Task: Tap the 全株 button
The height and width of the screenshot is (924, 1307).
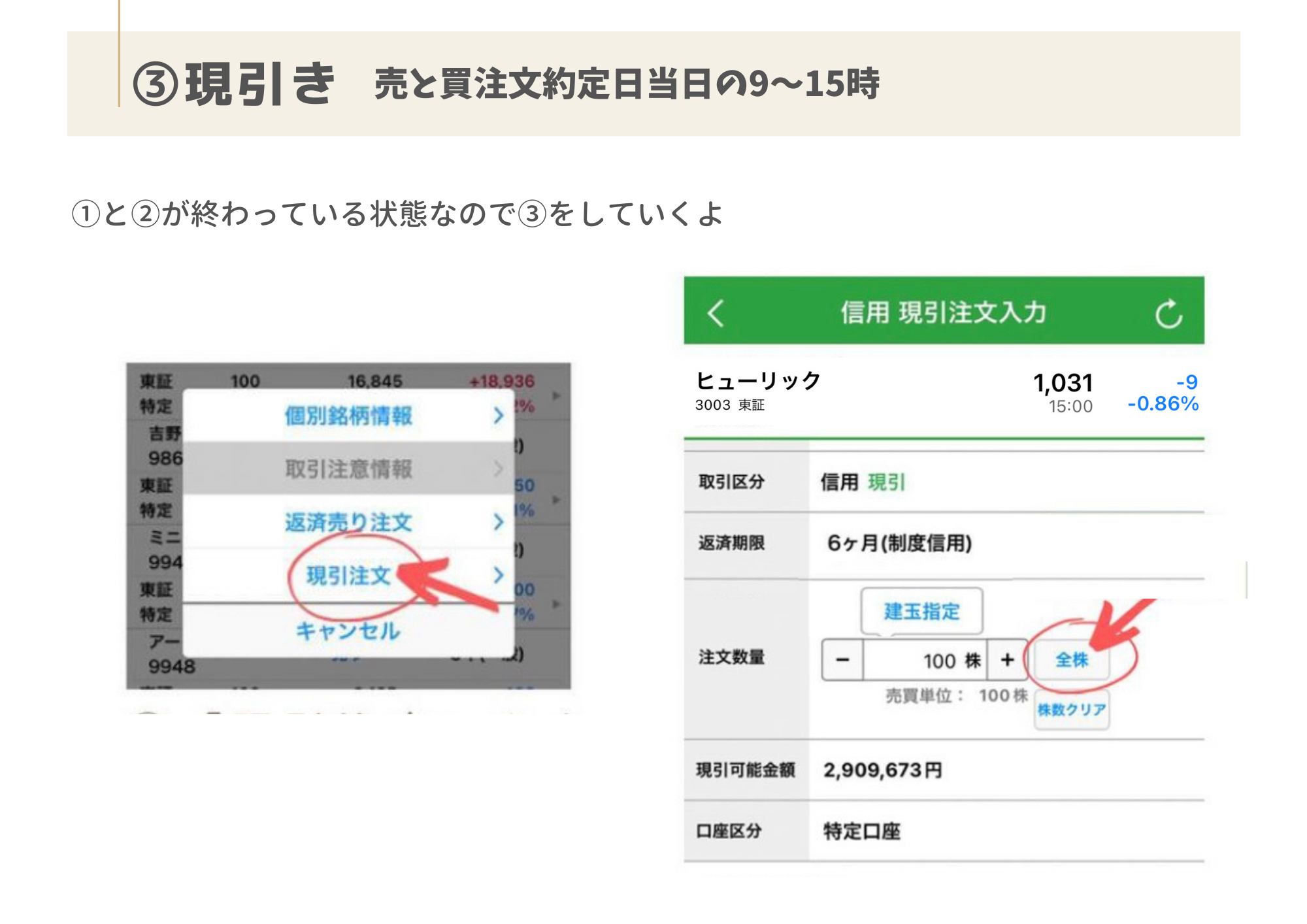Action: [1072, 660]
